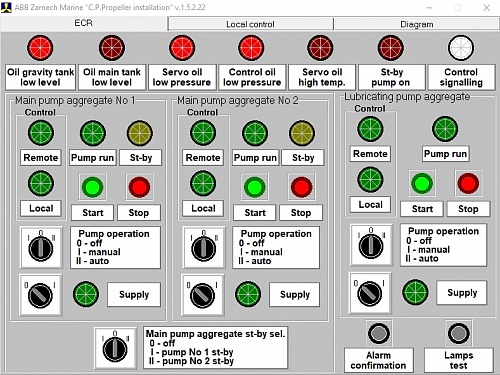Switch to the Local control tab

coord(250,24)
